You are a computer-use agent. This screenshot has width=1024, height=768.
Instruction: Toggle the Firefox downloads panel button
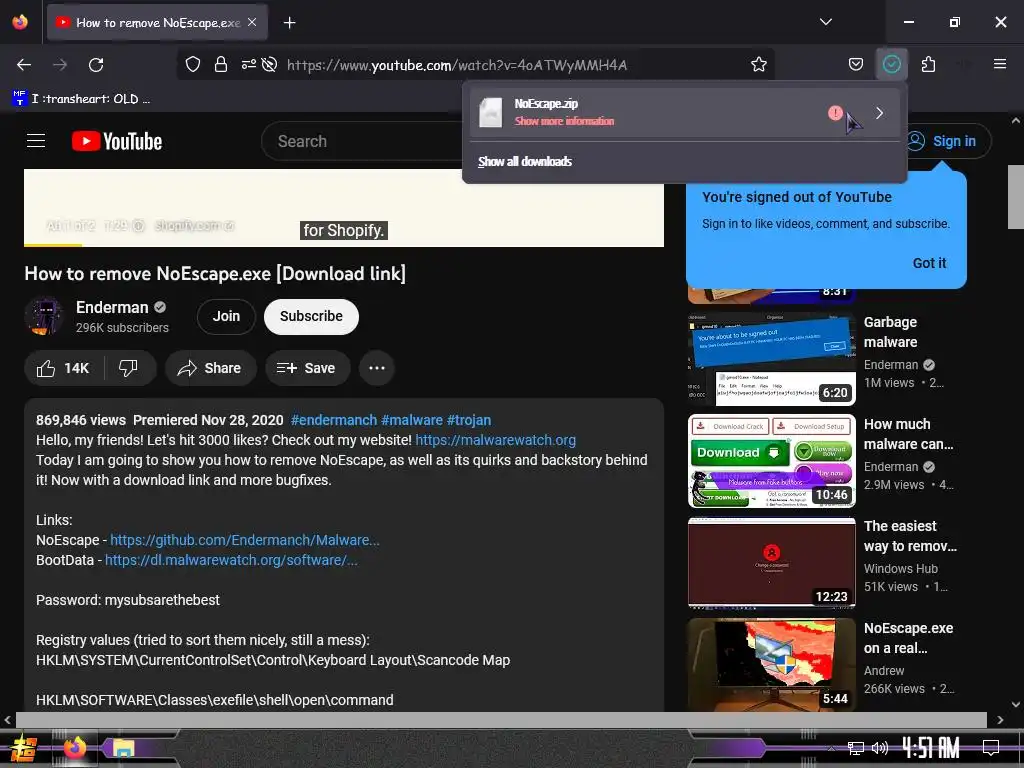(x=891, y=64)
